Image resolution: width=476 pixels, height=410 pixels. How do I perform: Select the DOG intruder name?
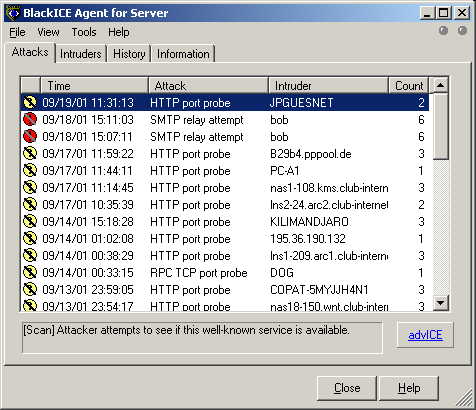coord(282,273)
